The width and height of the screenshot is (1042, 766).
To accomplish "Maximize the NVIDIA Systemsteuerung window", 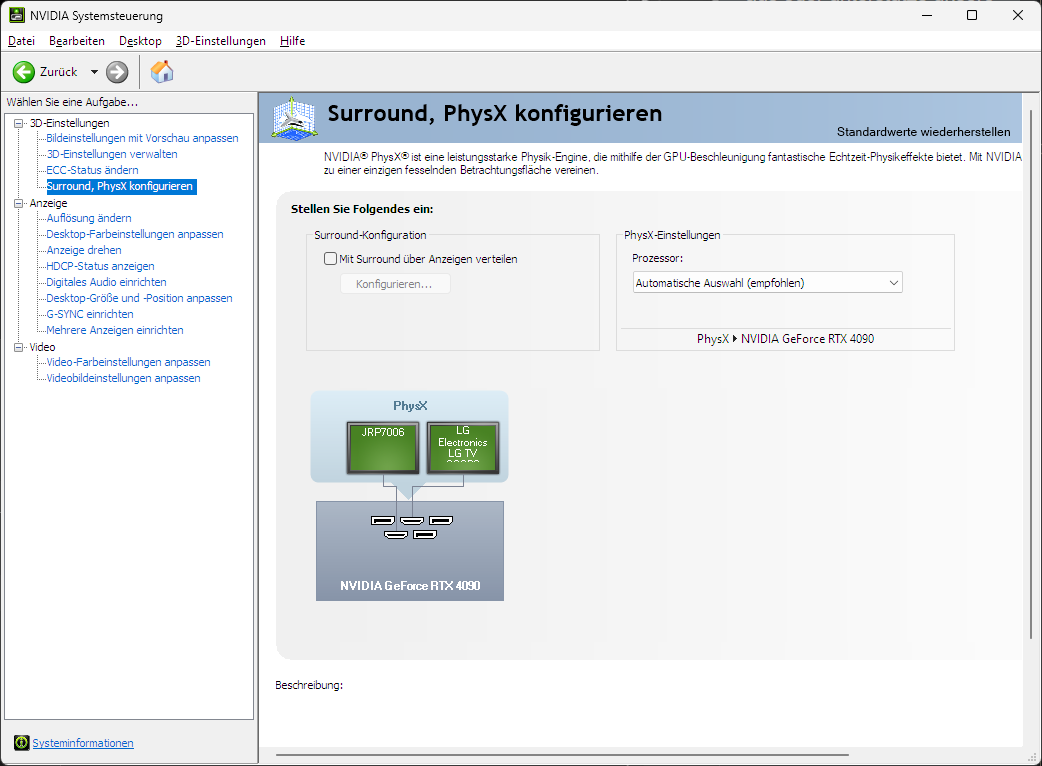I will coord(972,15).
